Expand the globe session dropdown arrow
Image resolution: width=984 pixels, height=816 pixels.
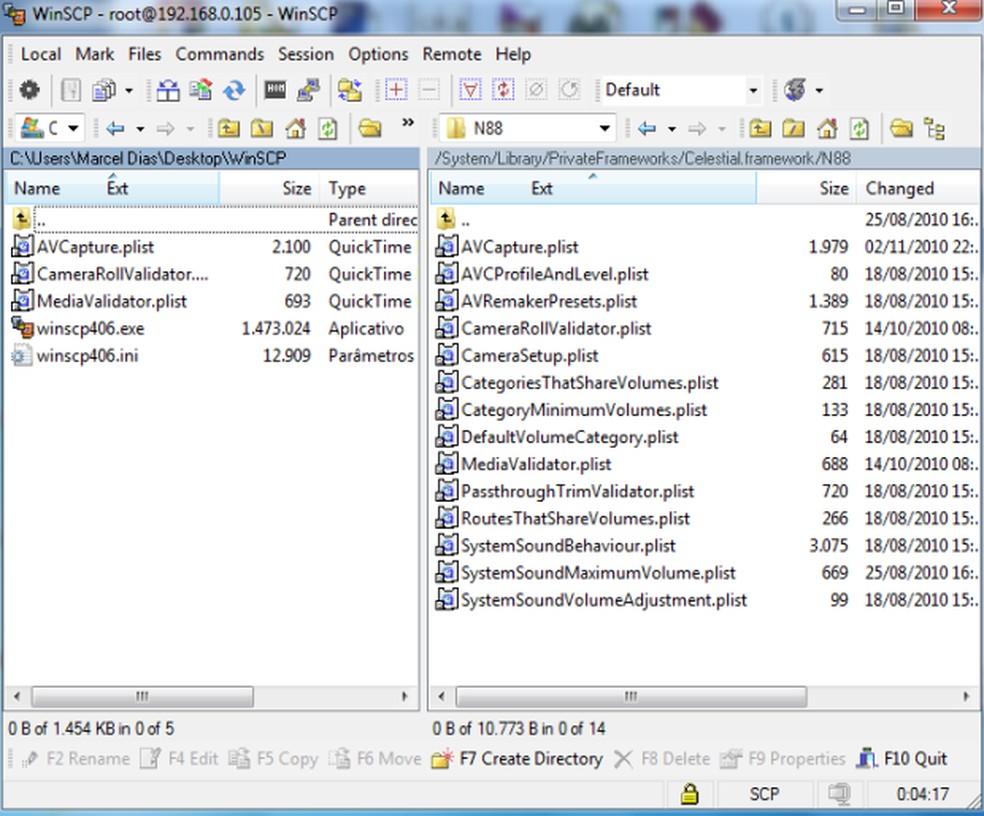(x=819, y=91)
